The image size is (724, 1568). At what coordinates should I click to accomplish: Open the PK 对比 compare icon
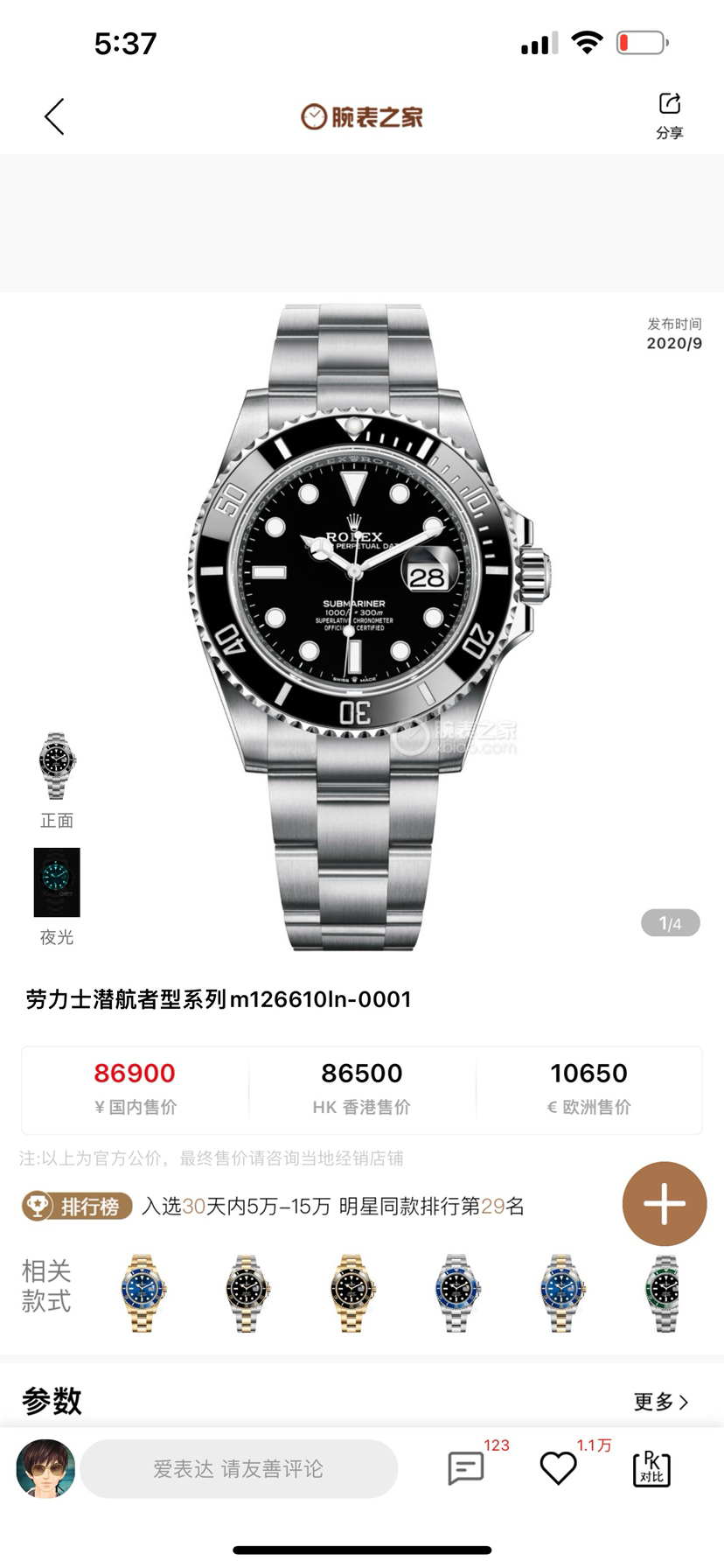pyautogui.click(x=651, y=1467)
